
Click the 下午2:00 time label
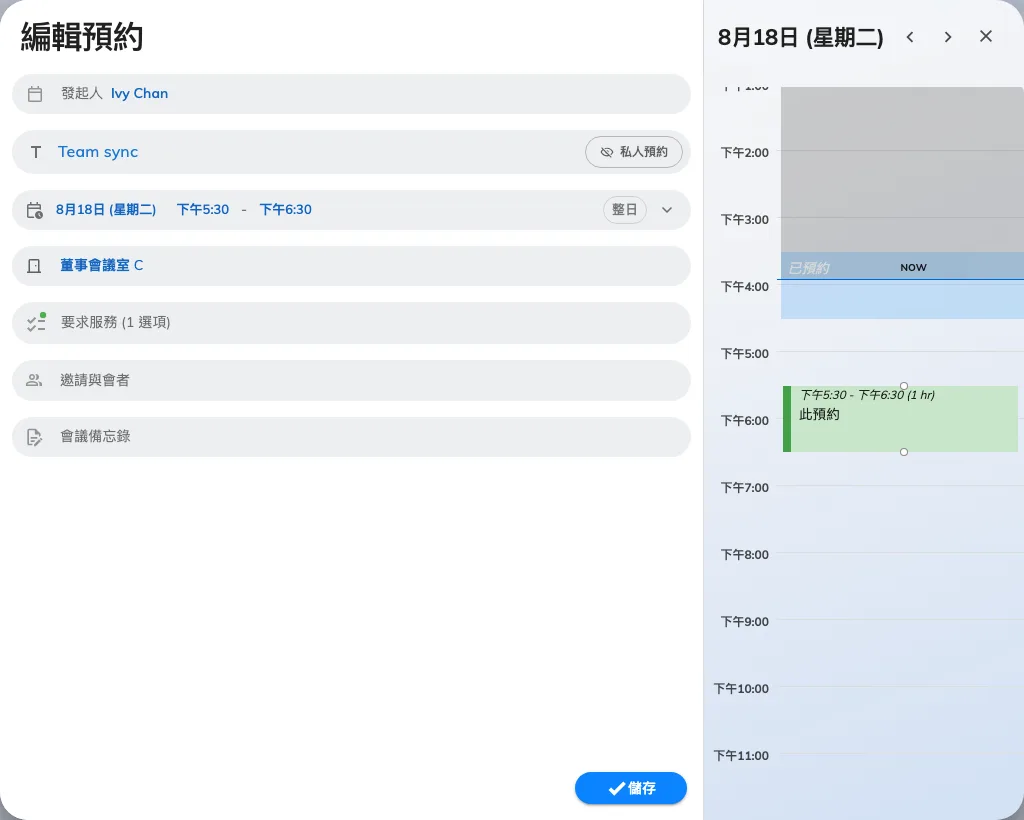click(x=744, y=152)
